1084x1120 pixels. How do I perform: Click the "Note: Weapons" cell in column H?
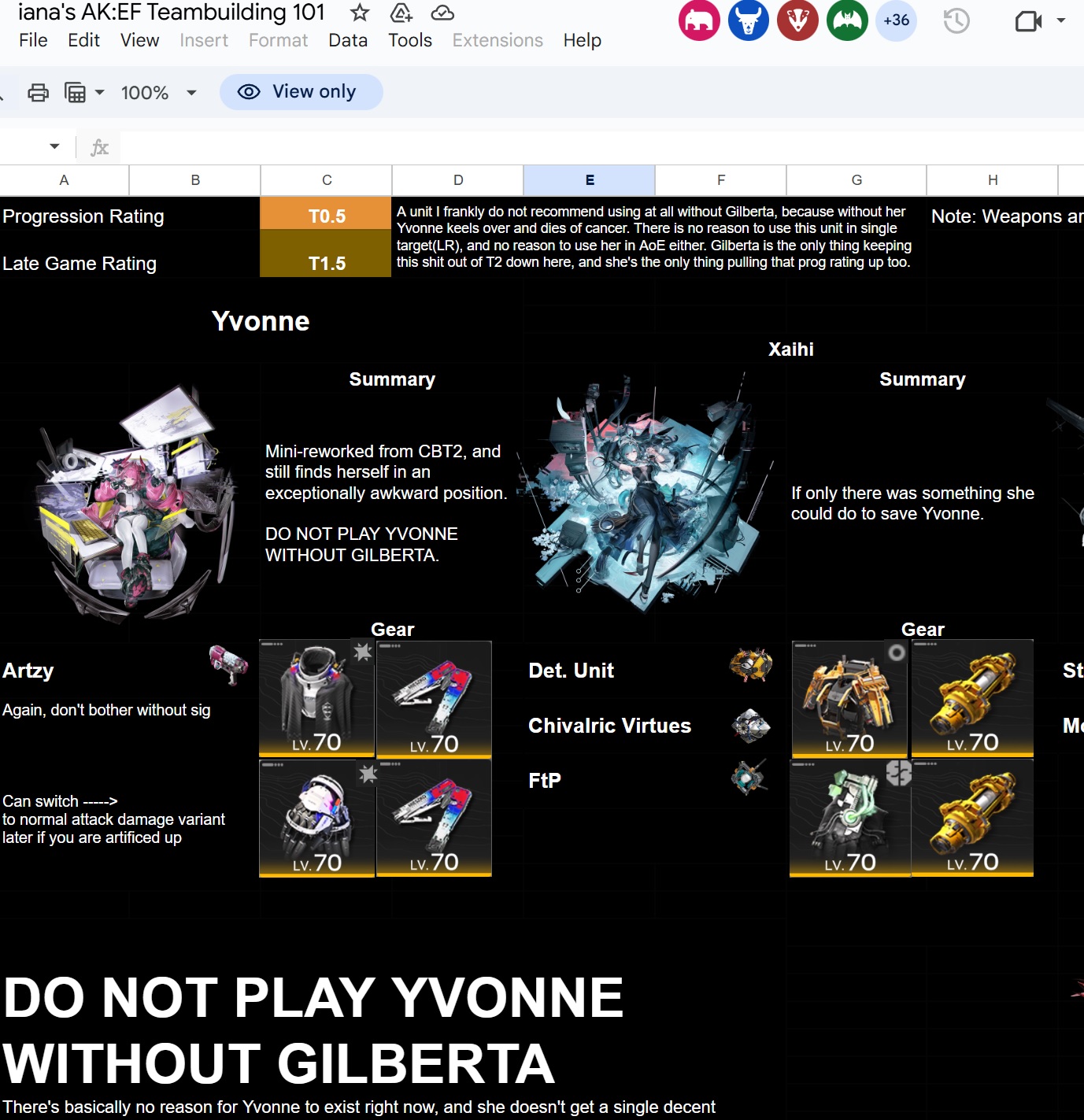point(1008,216)
